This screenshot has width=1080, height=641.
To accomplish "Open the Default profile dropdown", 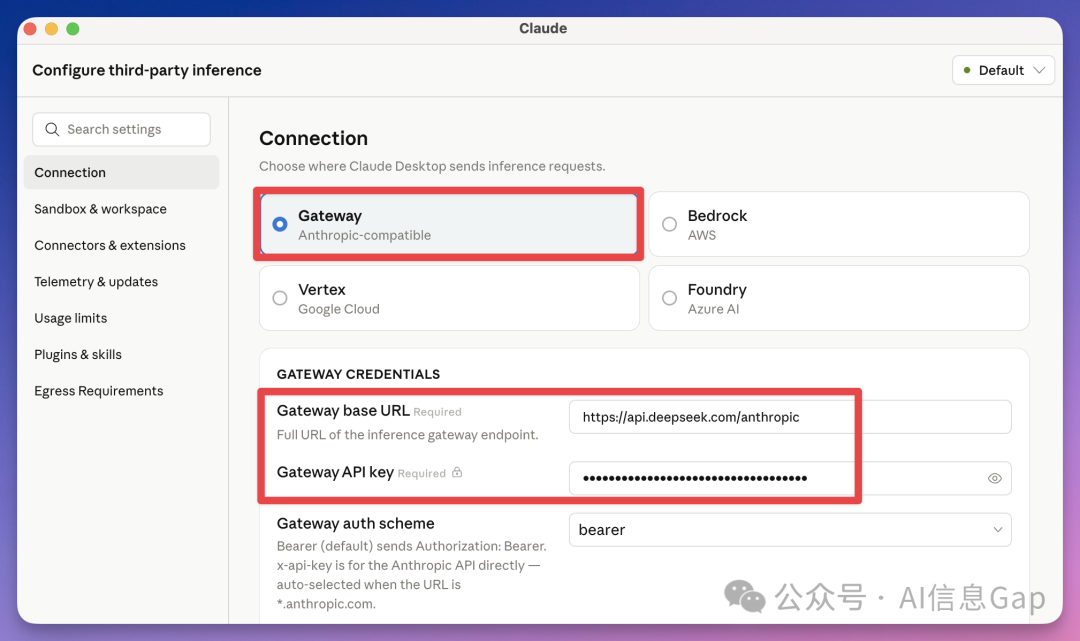I will click(1003, 70).
